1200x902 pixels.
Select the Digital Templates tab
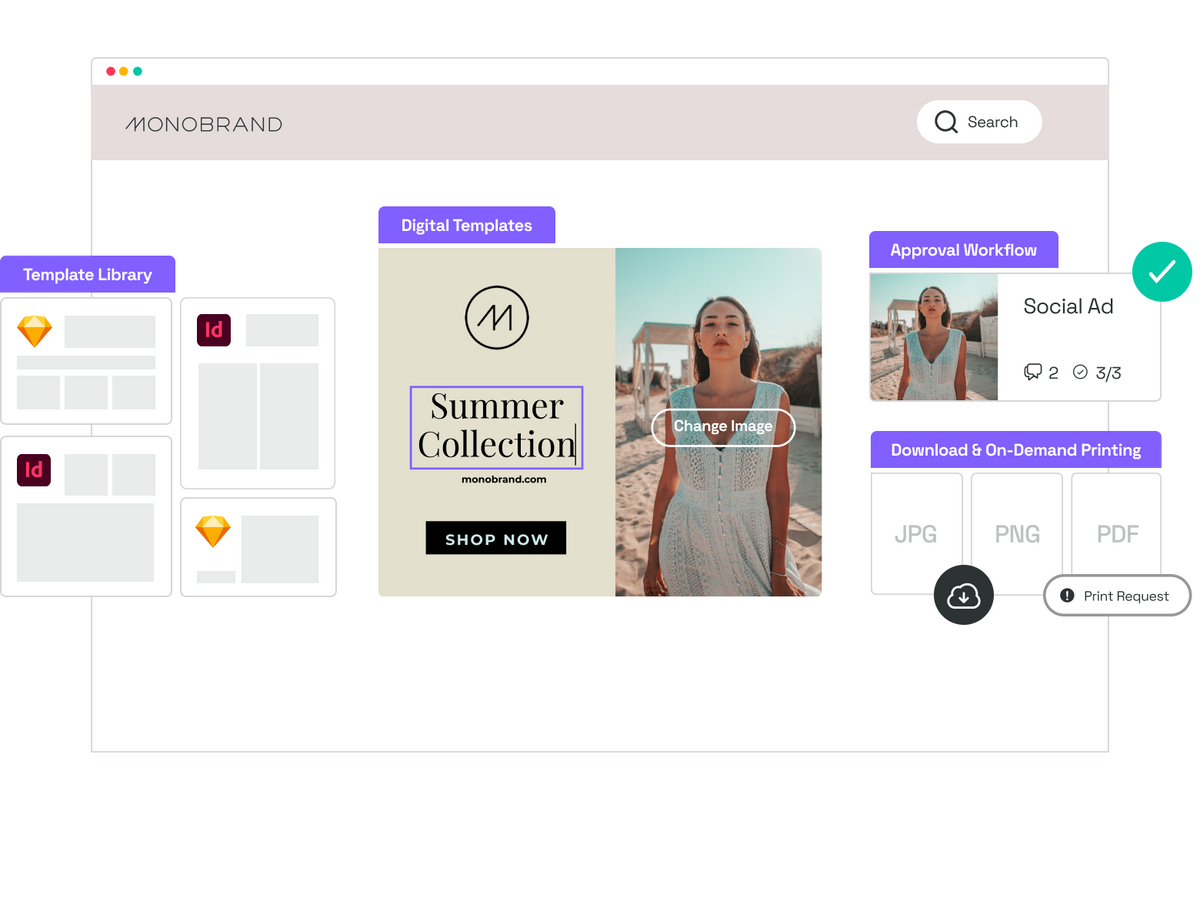tap(466, 225)
